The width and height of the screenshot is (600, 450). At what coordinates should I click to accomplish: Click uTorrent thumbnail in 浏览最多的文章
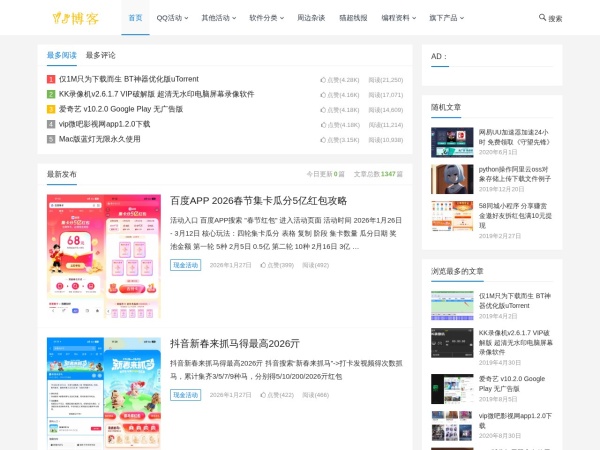pos(452,305)
